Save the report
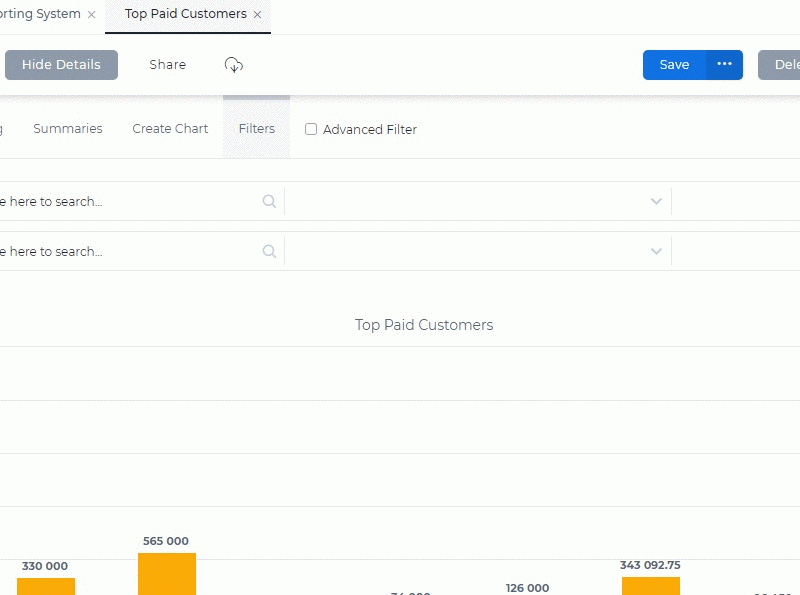The height and width of the screenshot is (595, 800). coord(674,65)
